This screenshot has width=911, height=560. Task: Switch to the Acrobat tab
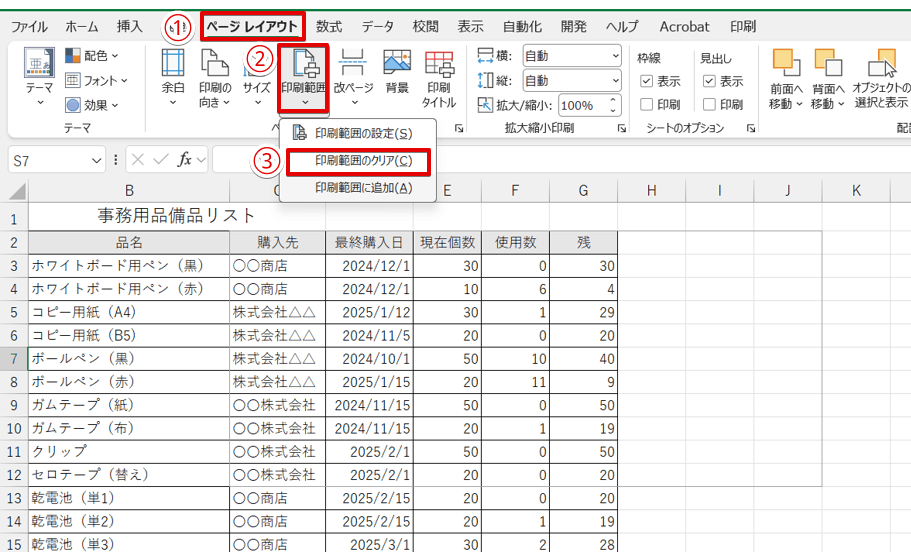pos(684,27)
